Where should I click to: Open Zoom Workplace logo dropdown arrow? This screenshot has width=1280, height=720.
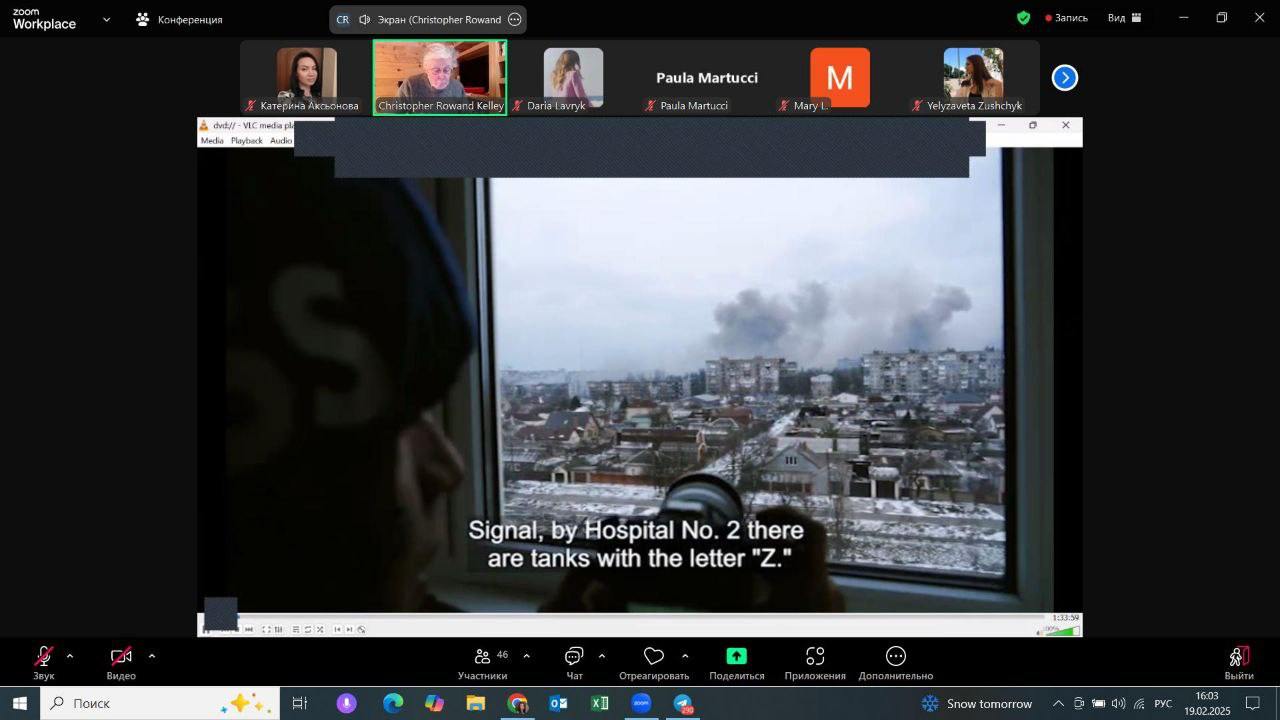click(107, 19)
